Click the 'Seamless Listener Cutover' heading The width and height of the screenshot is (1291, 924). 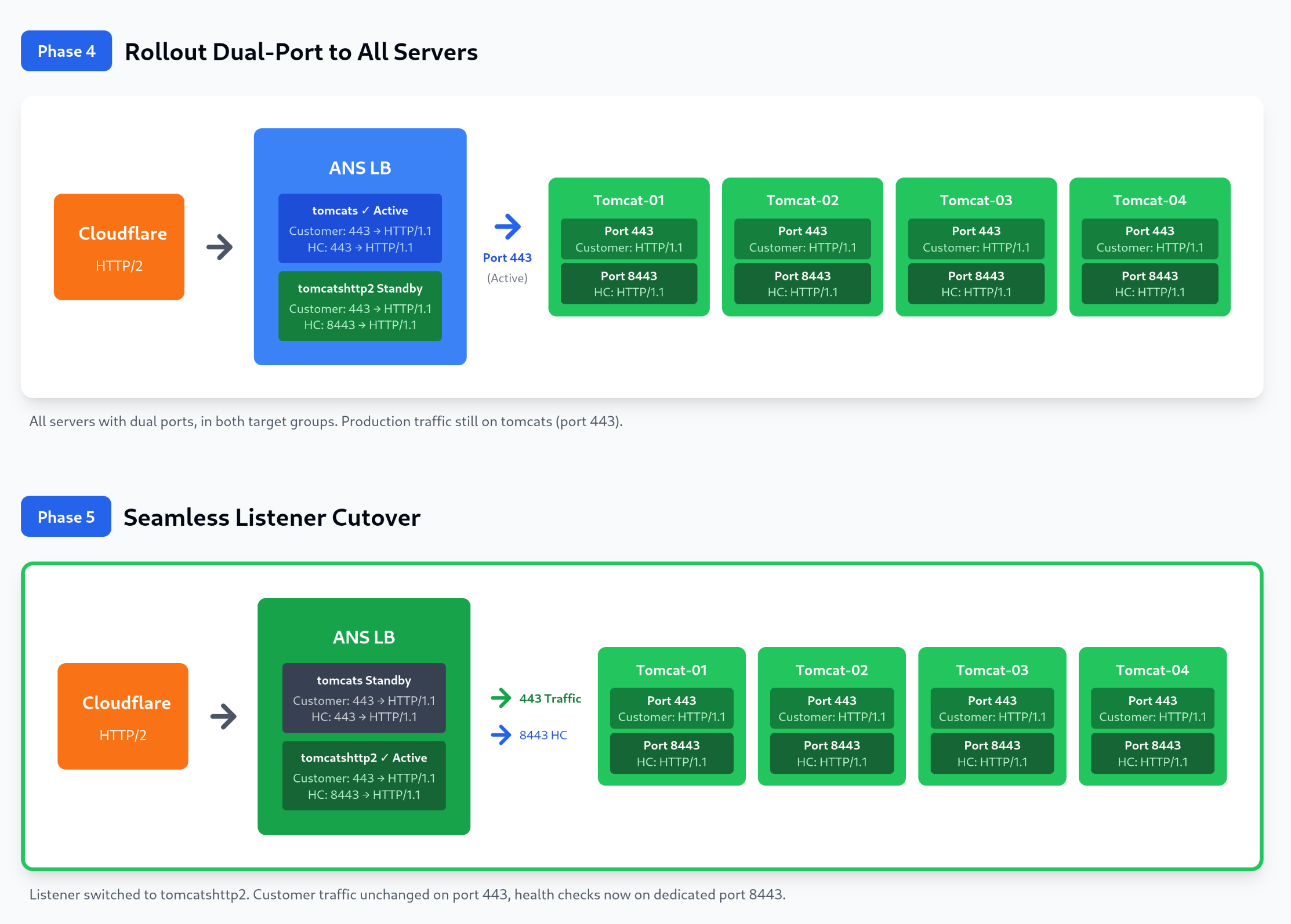pyautogui.click(x=271, y=517)
